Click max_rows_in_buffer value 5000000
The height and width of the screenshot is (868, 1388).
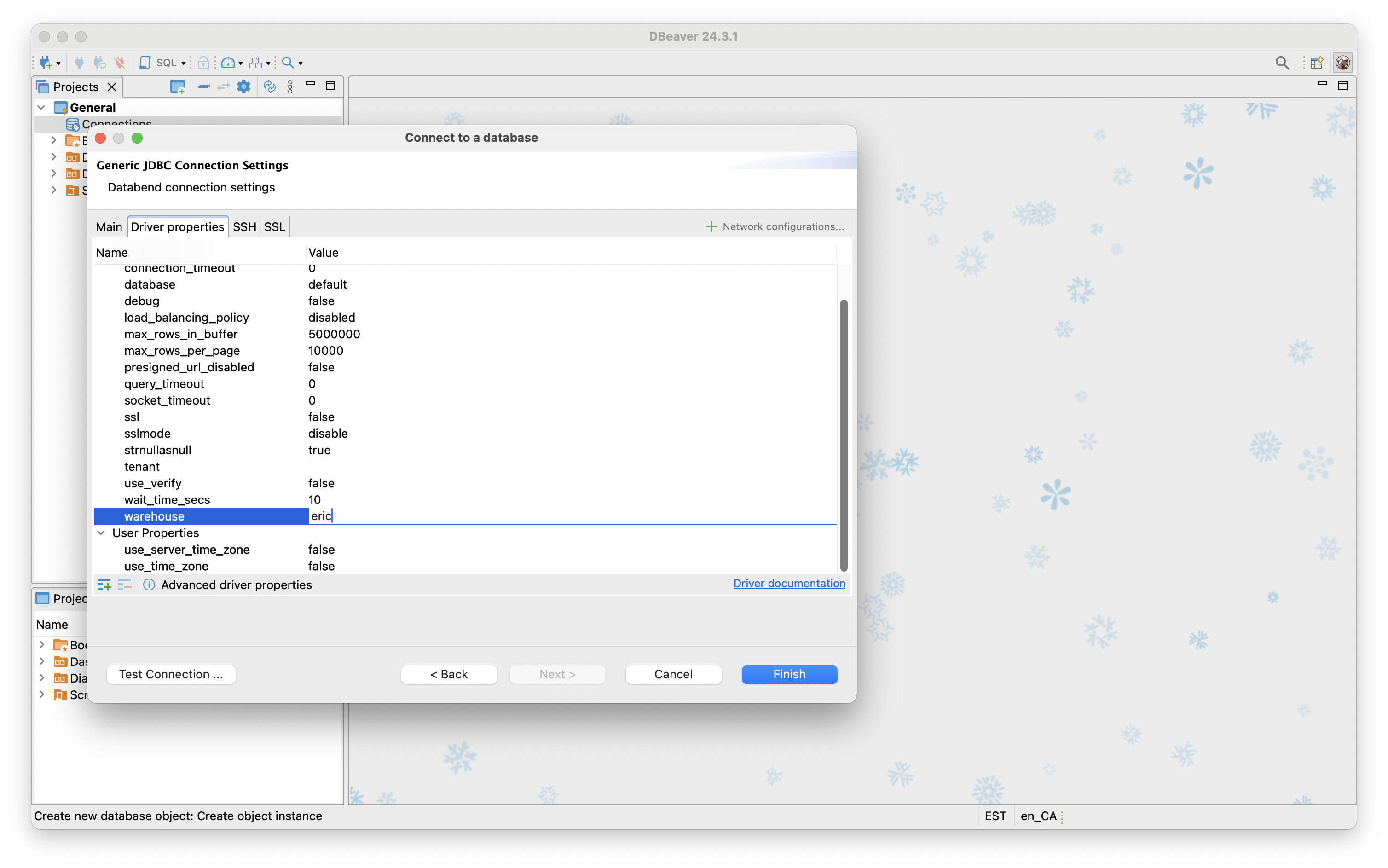[334, 334]
